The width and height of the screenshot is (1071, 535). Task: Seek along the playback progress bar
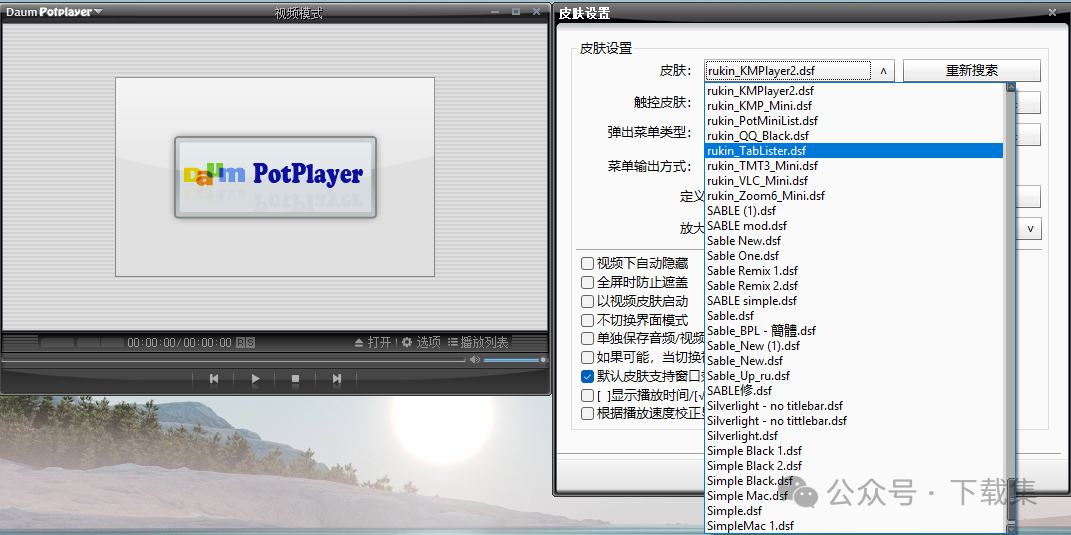click(234, 359)
